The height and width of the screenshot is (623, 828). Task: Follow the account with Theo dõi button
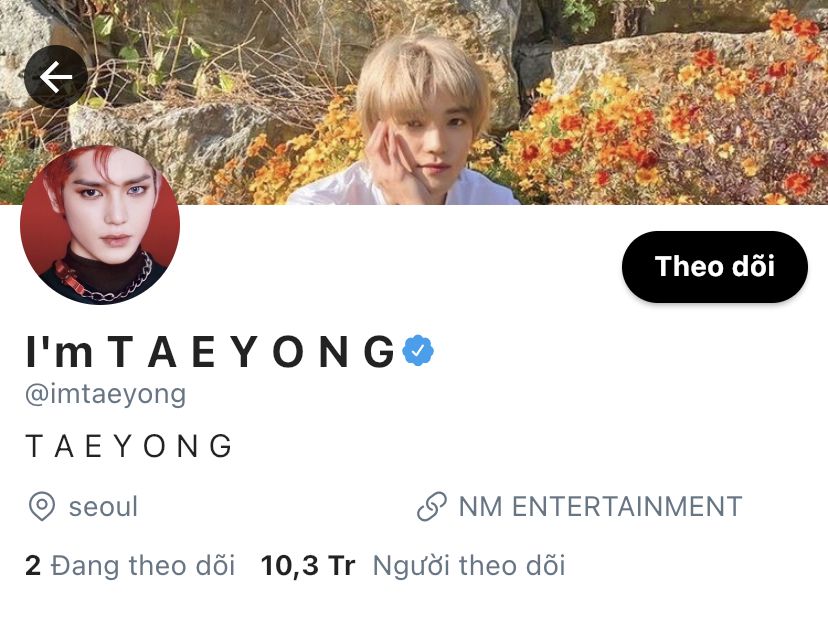[714, 267]
